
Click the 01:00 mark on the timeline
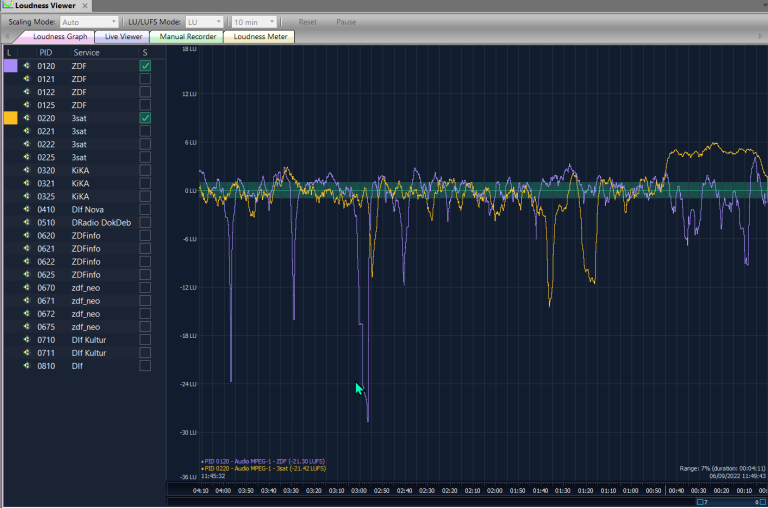coord(630,490)
